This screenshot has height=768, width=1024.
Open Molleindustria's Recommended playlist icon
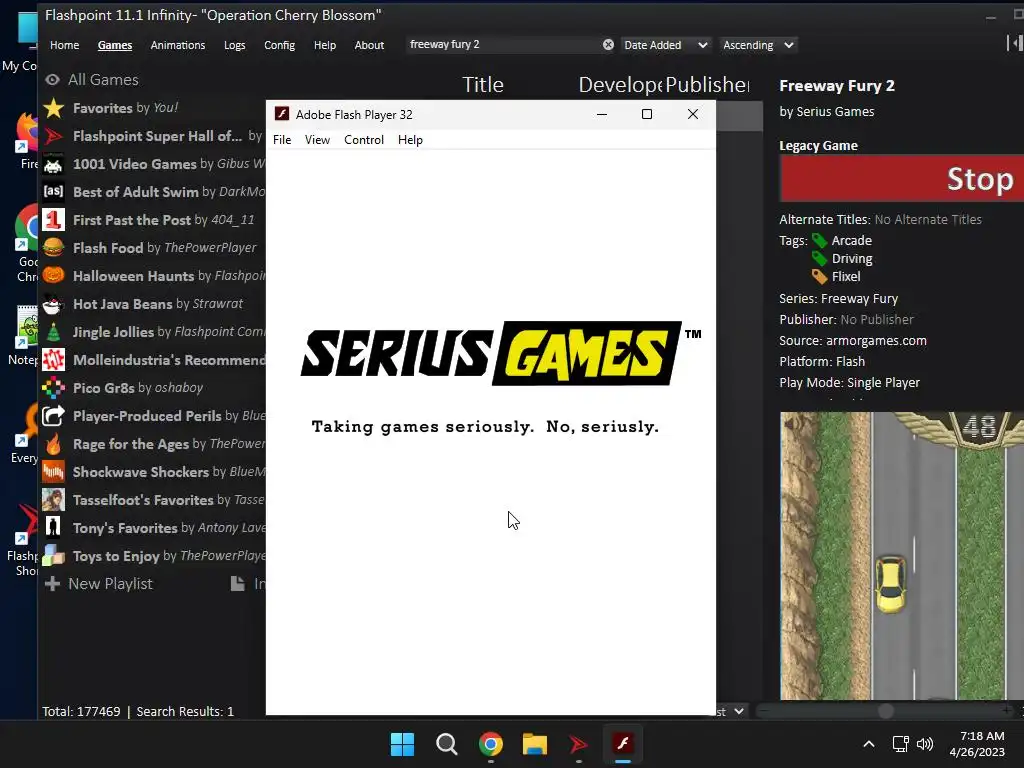[x=54, y=360]
